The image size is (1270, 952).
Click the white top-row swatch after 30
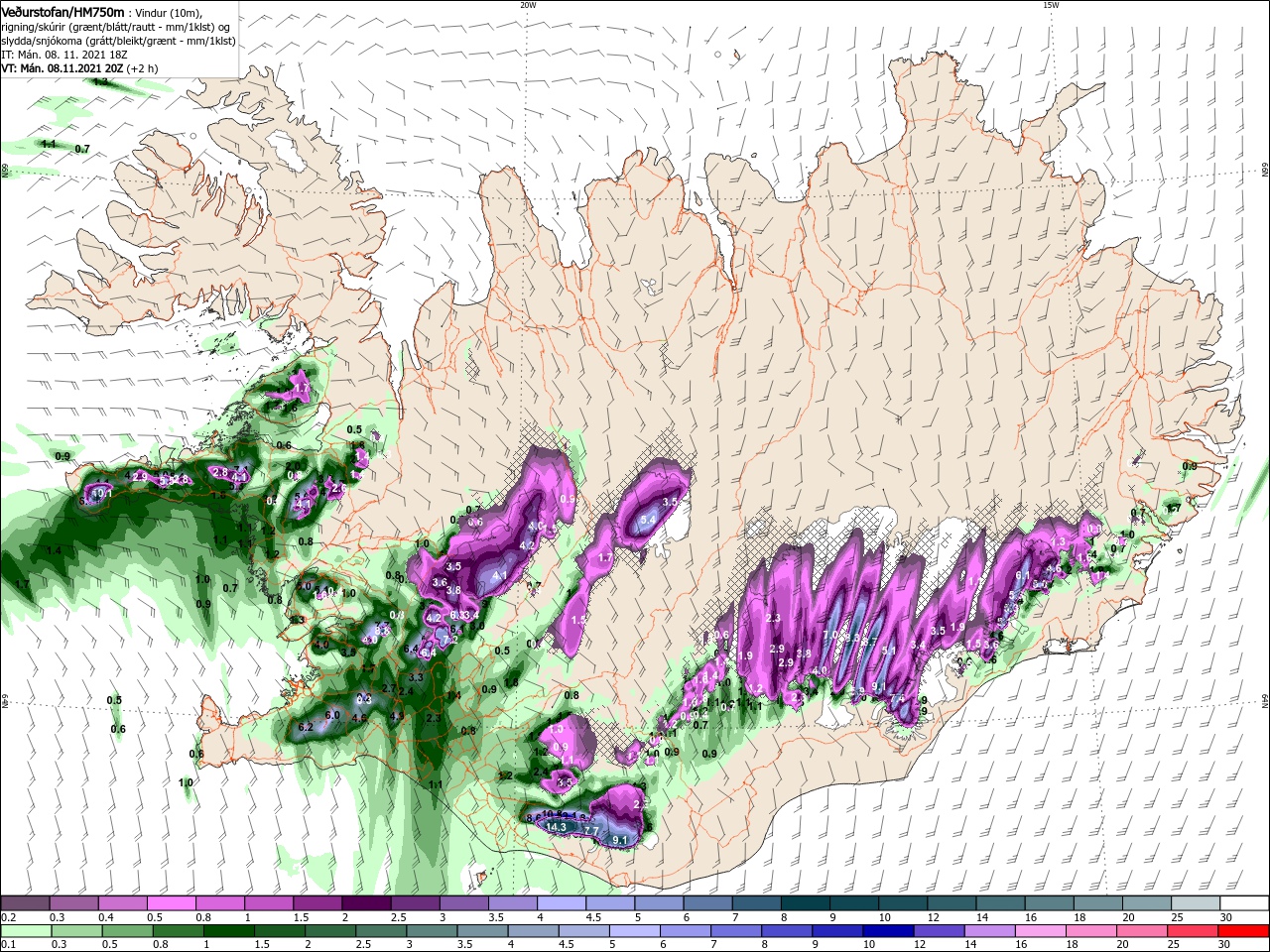pyautogui.click(x=1243, y=902)
